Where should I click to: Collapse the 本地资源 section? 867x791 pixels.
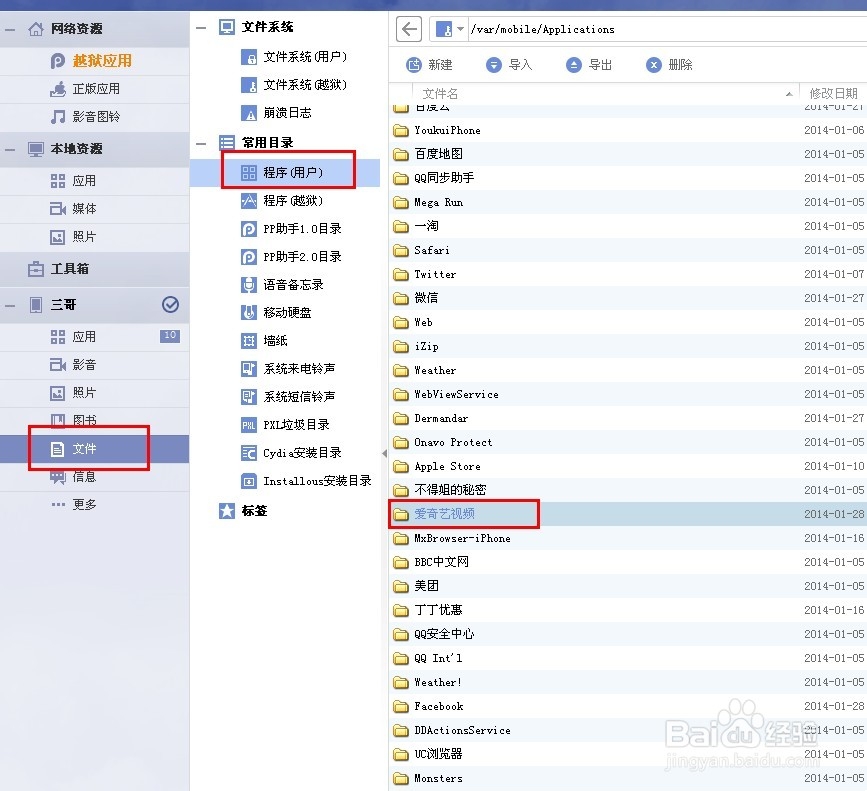pos(11,149)
